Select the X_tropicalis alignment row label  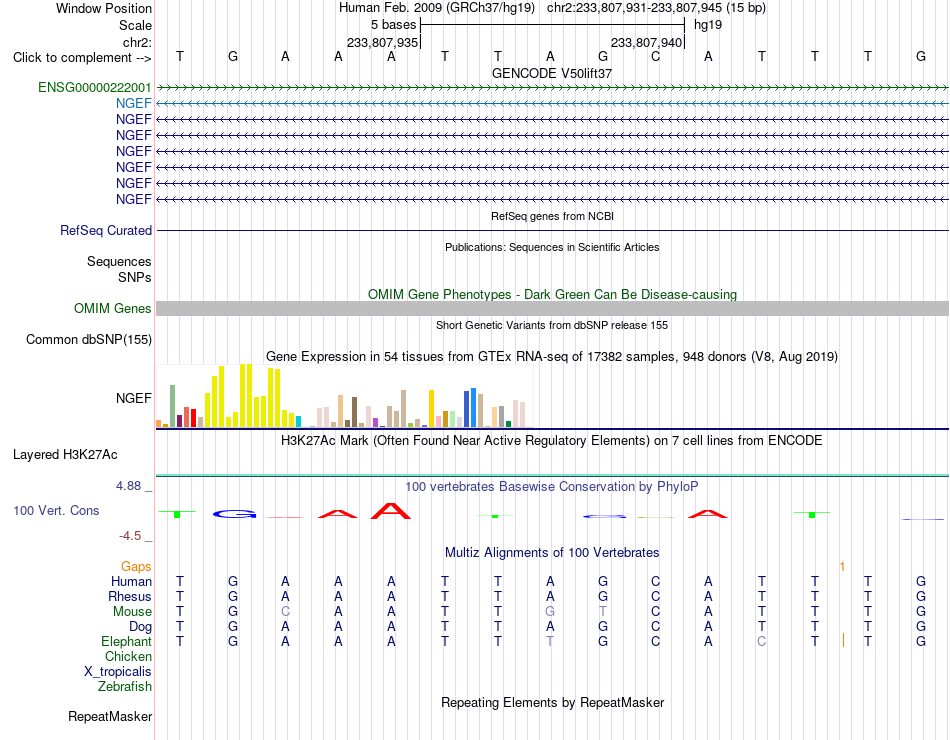pos(118,672)
